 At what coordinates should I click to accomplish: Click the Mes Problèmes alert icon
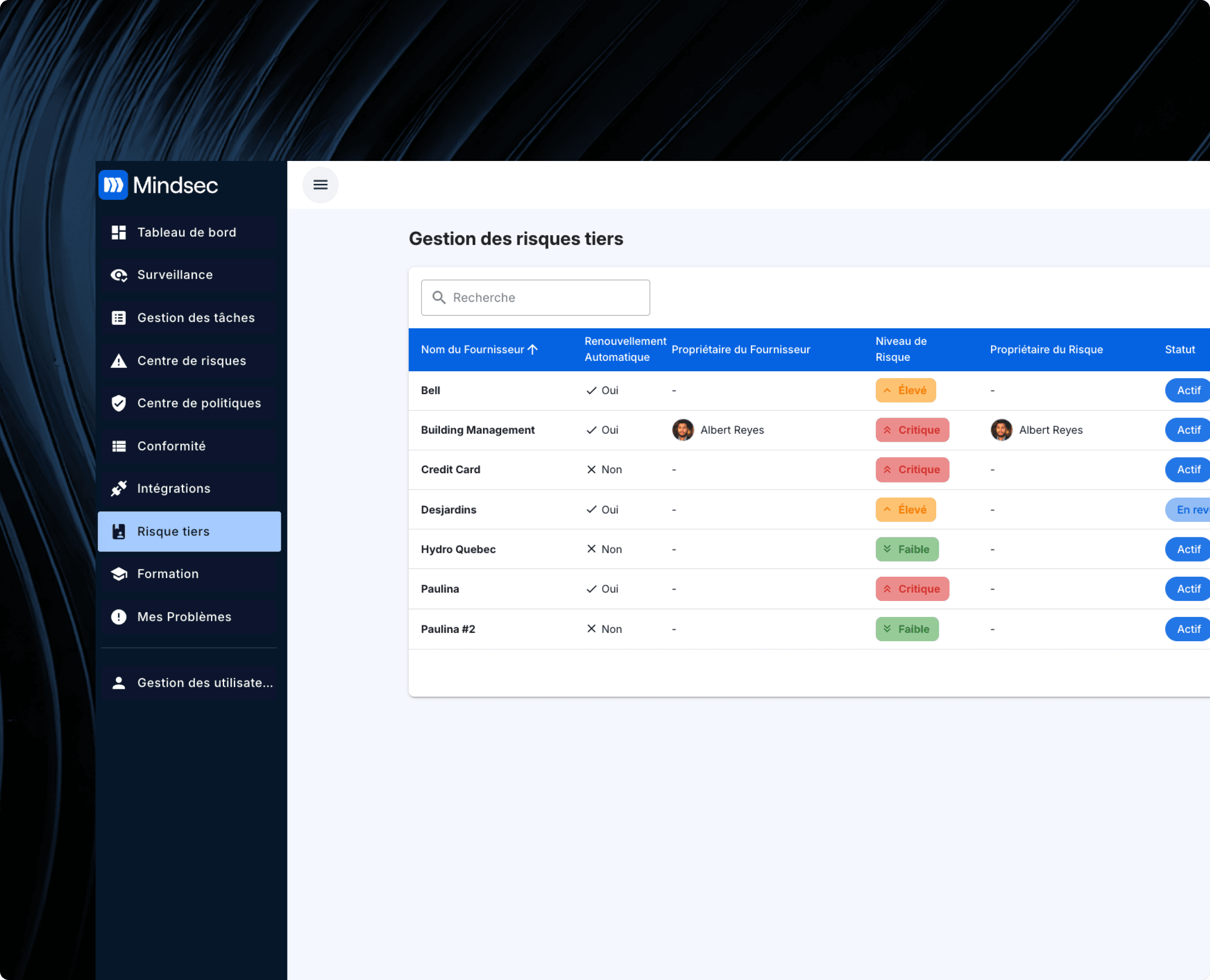click(119, 616)
